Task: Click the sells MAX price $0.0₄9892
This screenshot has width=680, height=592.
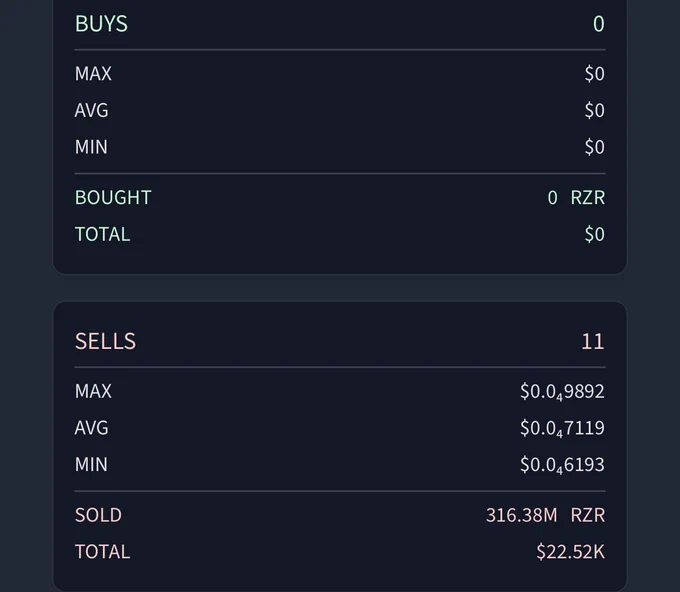Action: click(562, 391)
